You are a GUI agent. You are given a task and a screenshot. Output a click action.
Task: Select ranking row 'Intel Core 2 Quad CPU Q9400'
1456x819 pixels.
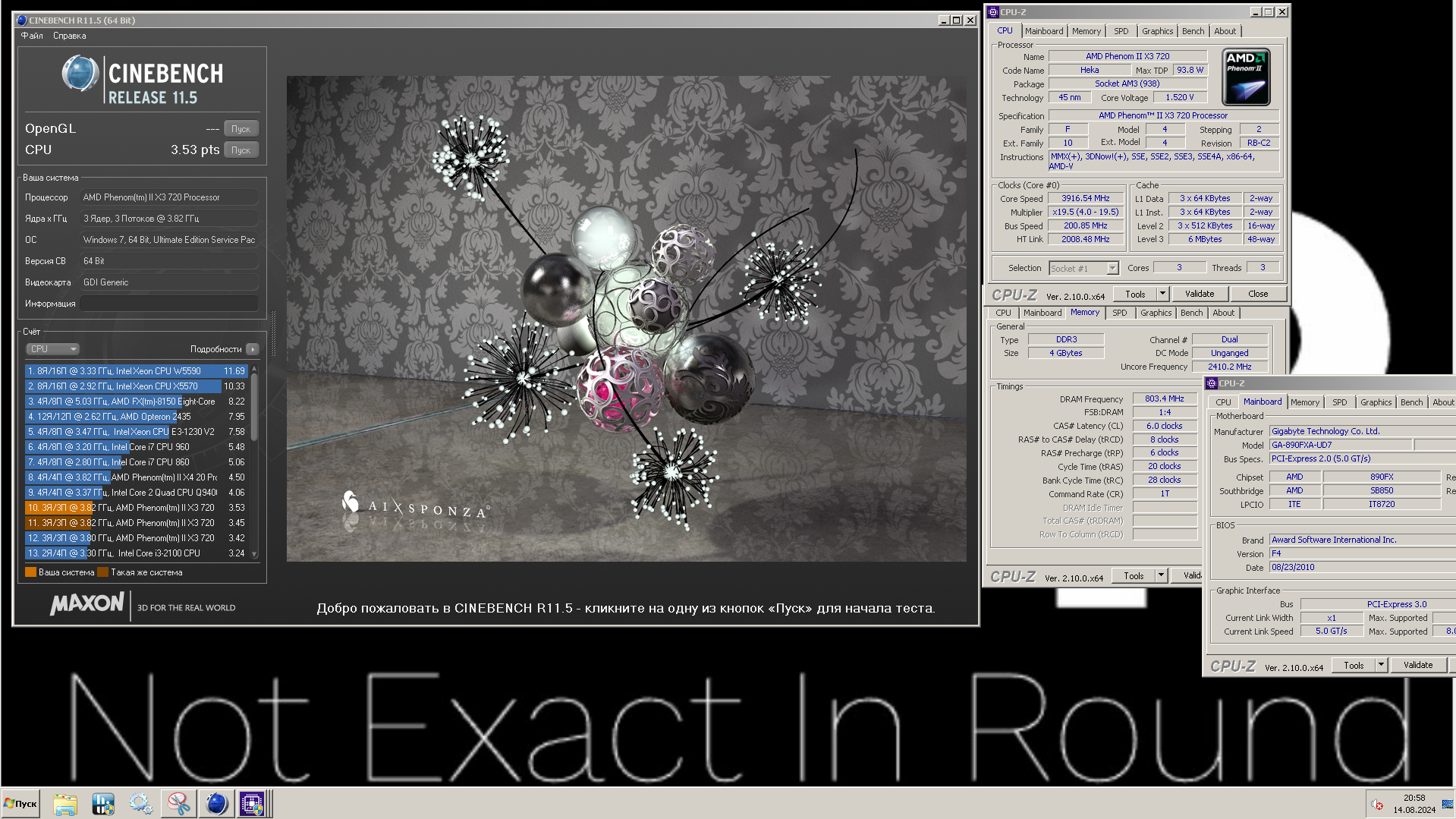137,493
